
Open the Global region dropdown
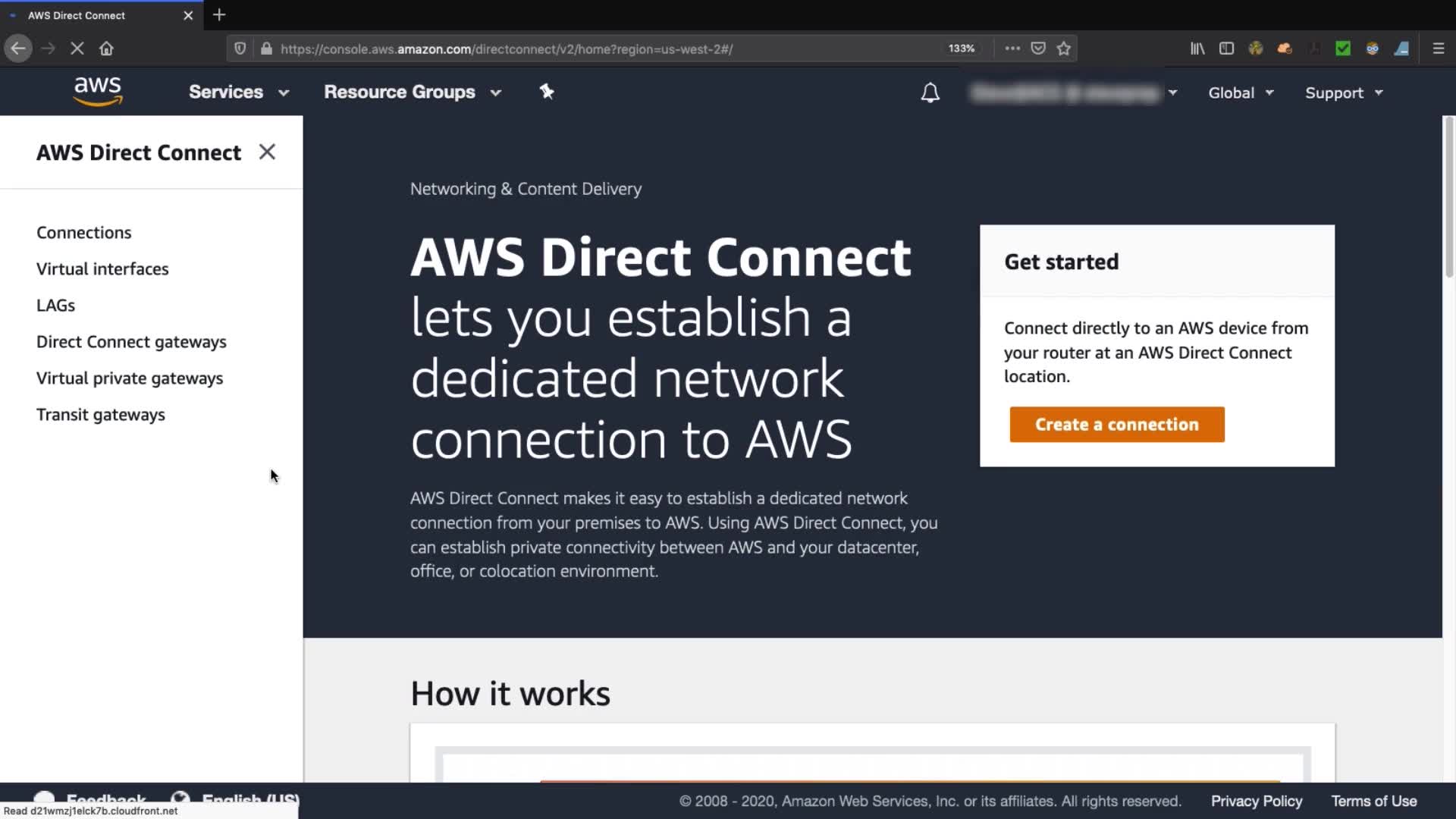point(1240,93)
